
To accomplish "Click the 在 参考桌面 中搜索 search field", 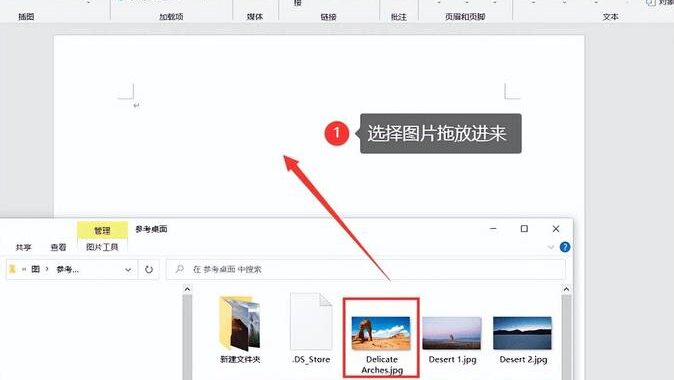I will pyautogui.click(x=365, y=270).
